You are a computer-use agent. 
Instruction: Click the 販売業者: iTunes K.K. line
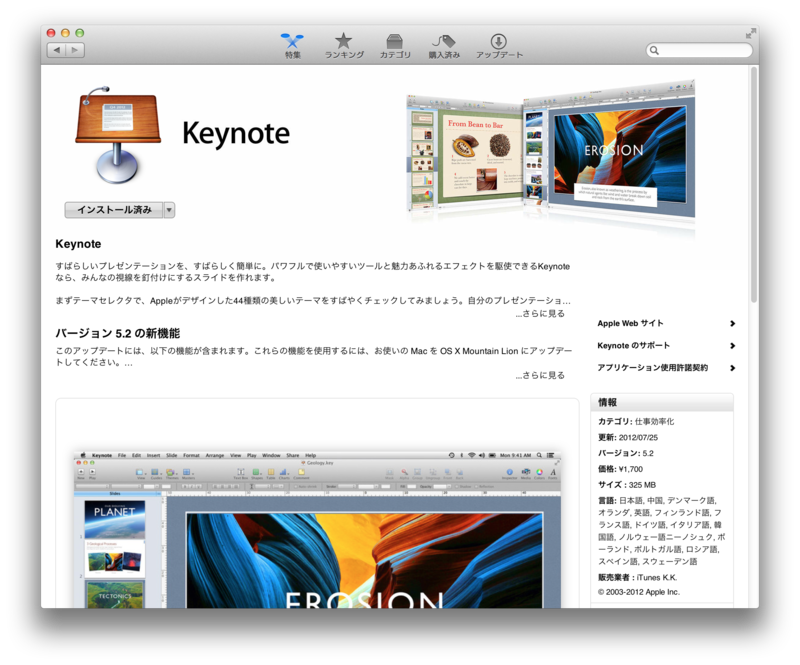point(637,578)
